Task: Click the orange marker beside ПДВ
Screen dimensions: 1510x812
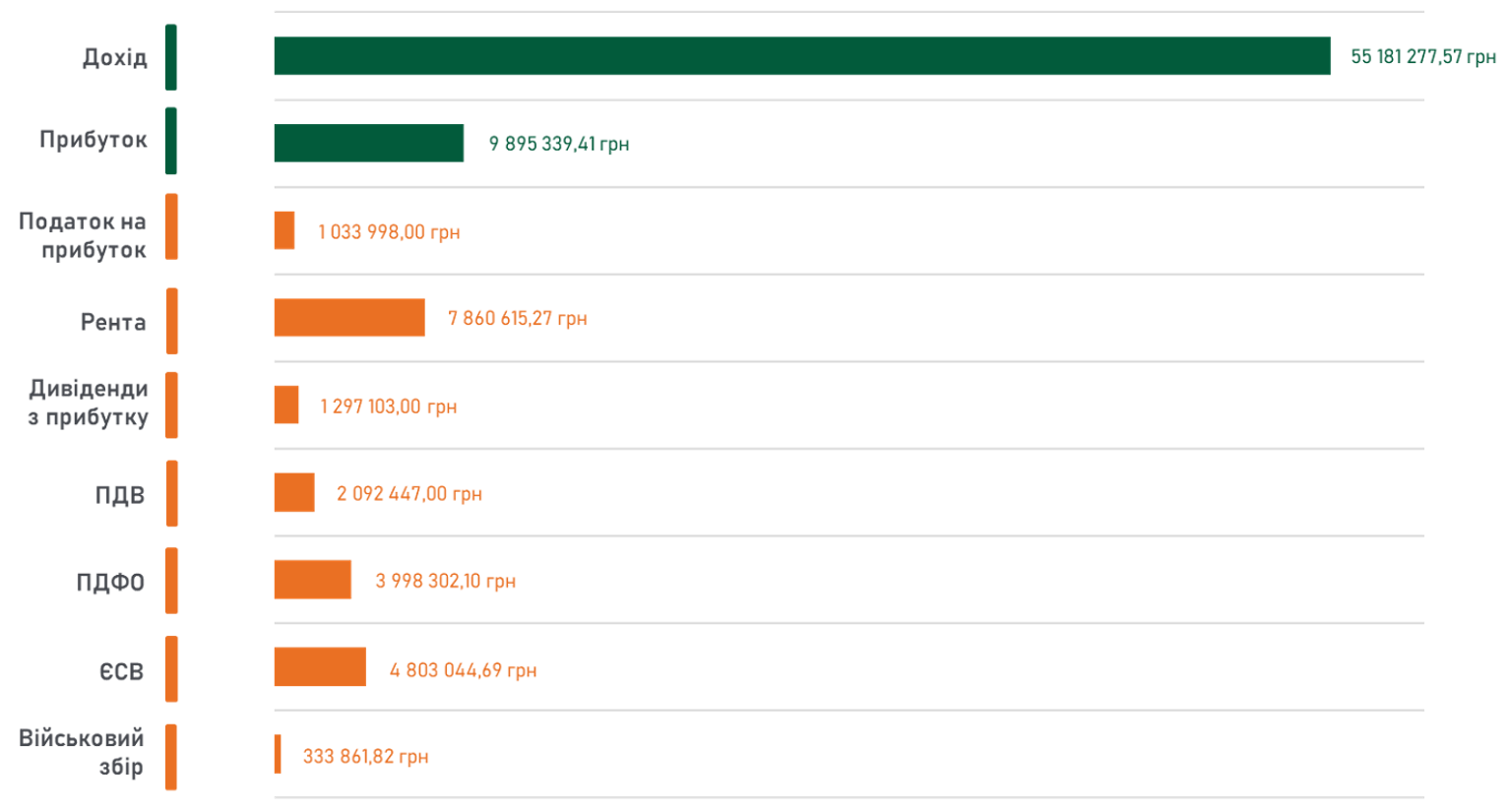Action: [172, 493]
